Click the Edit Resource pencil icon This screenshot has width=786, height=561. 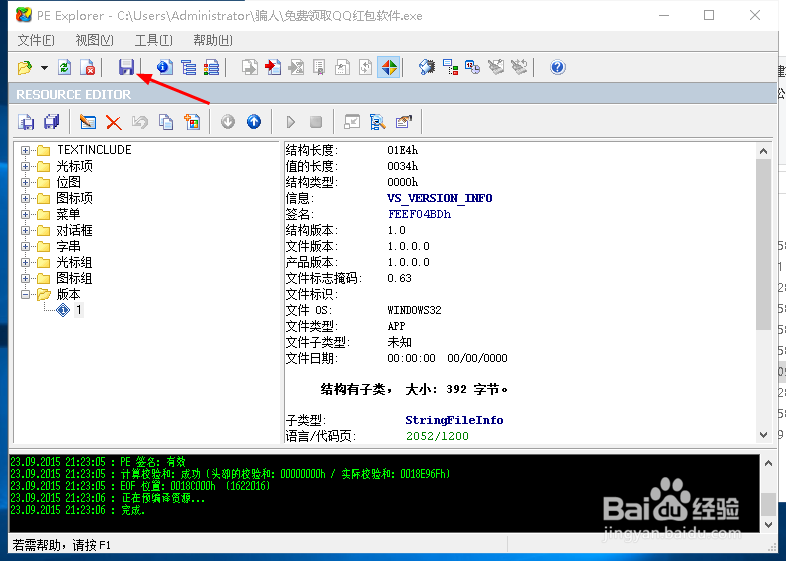tap(88, 122)
